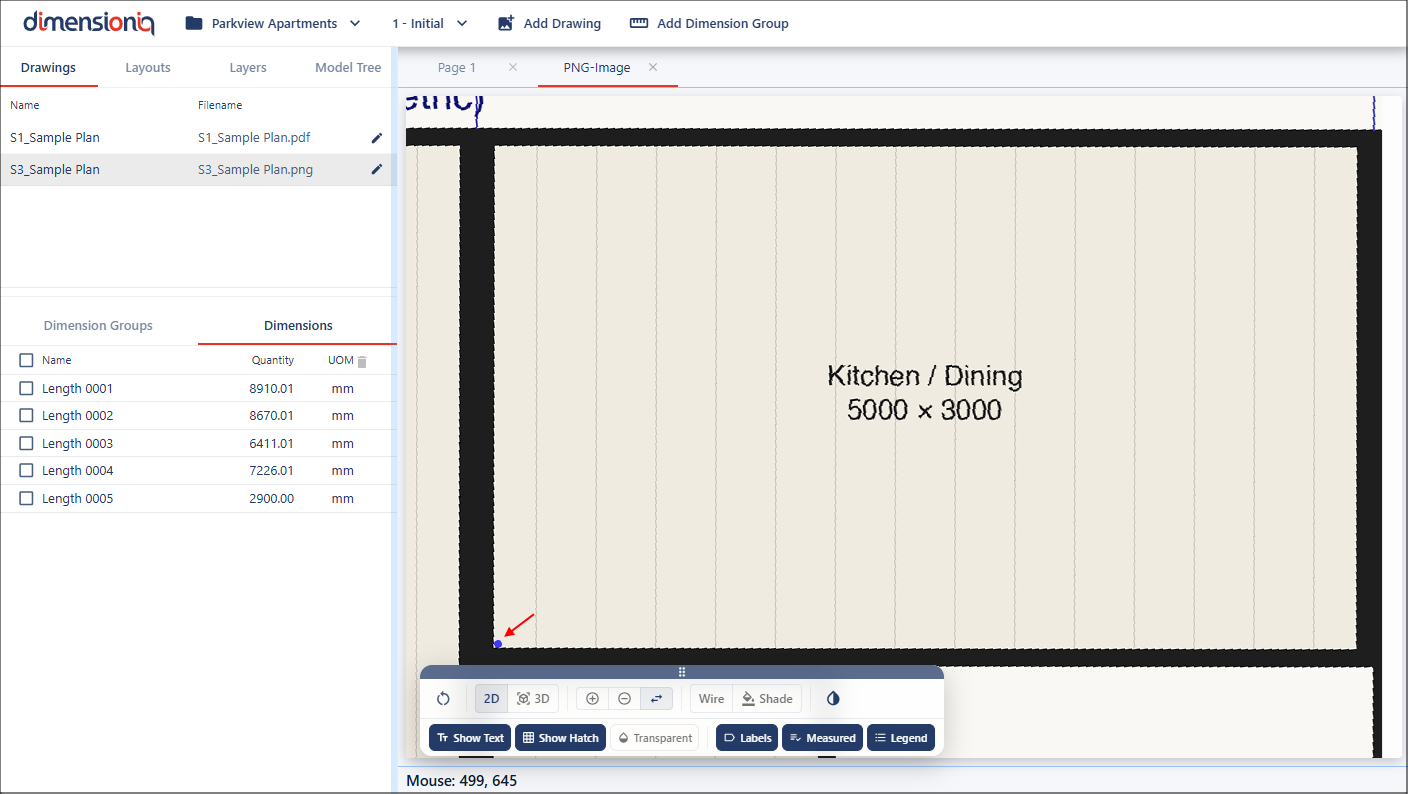Viewport: 1408px width, 794px height.
Task: Edit the S1_Sample Plan drawing with pencil icon
Action: (x=377, y=138)
